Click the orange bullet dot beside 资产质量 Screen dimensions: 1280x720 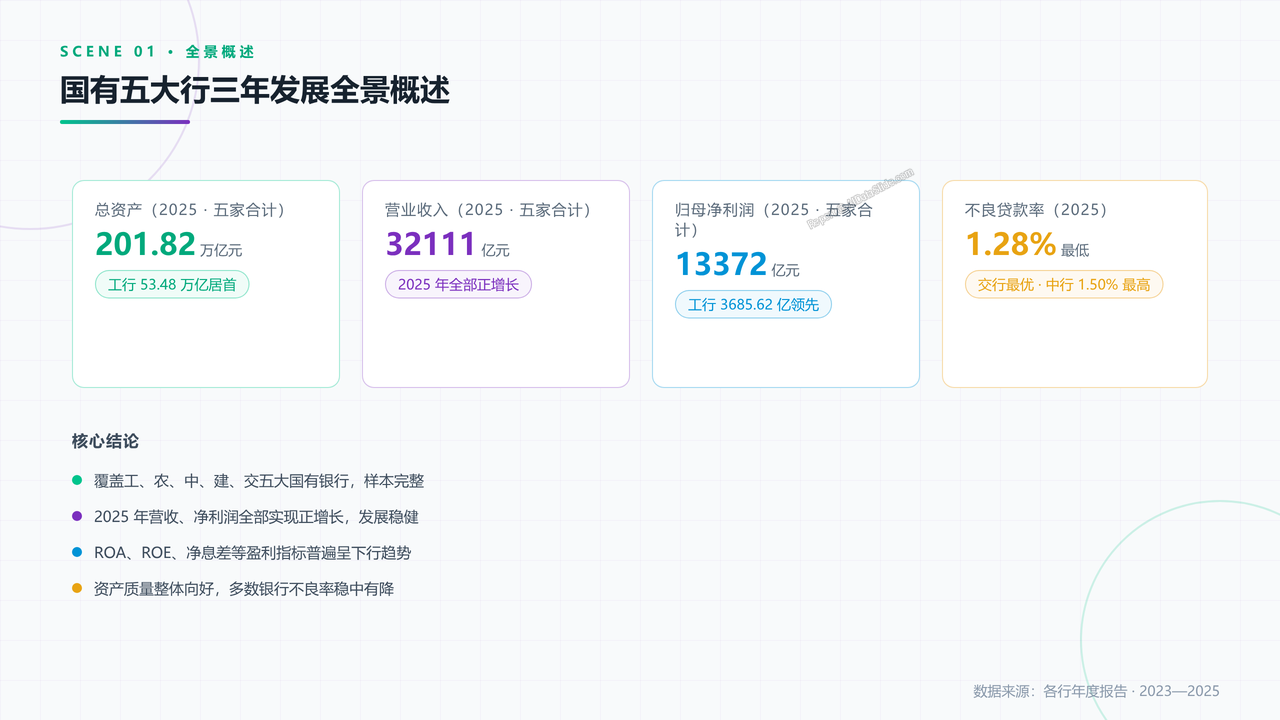(x=77, y=589)
